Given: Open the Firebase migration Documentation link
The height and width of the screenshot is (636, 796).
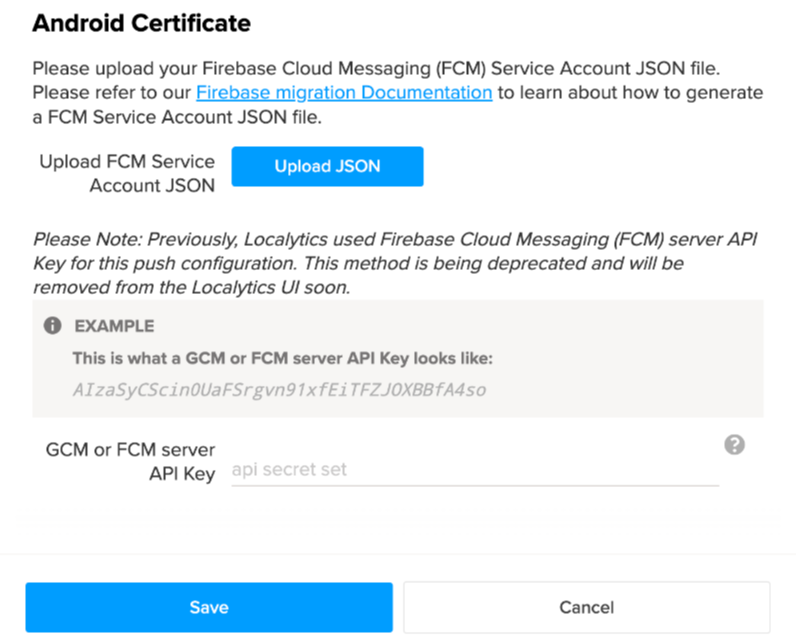Looking at the screenshot, I should [x=344, y=93].
